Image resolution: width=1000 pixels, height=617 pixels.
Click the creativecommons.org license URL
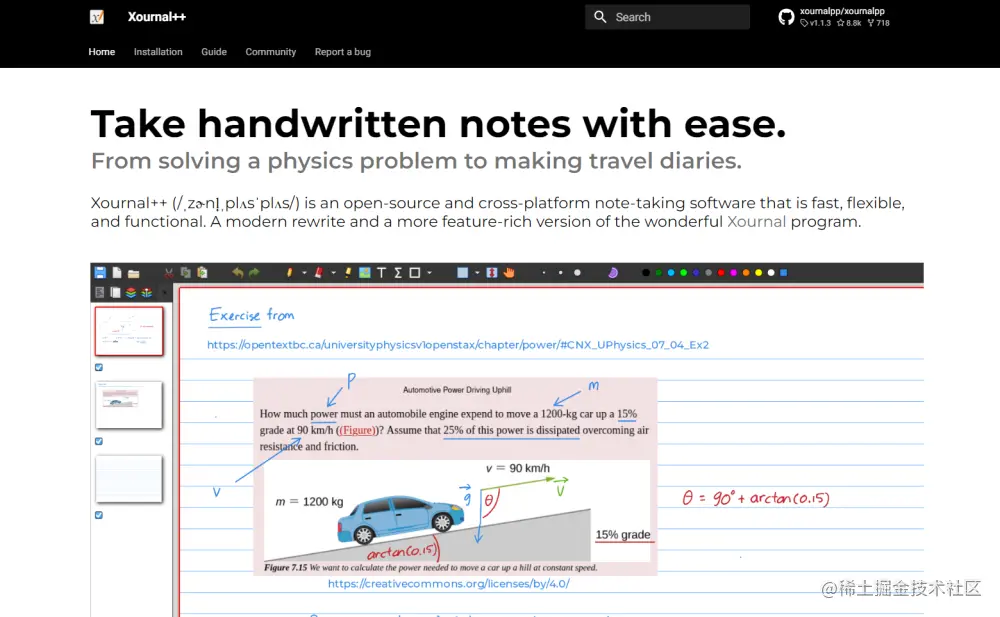(x=448, y=583)
